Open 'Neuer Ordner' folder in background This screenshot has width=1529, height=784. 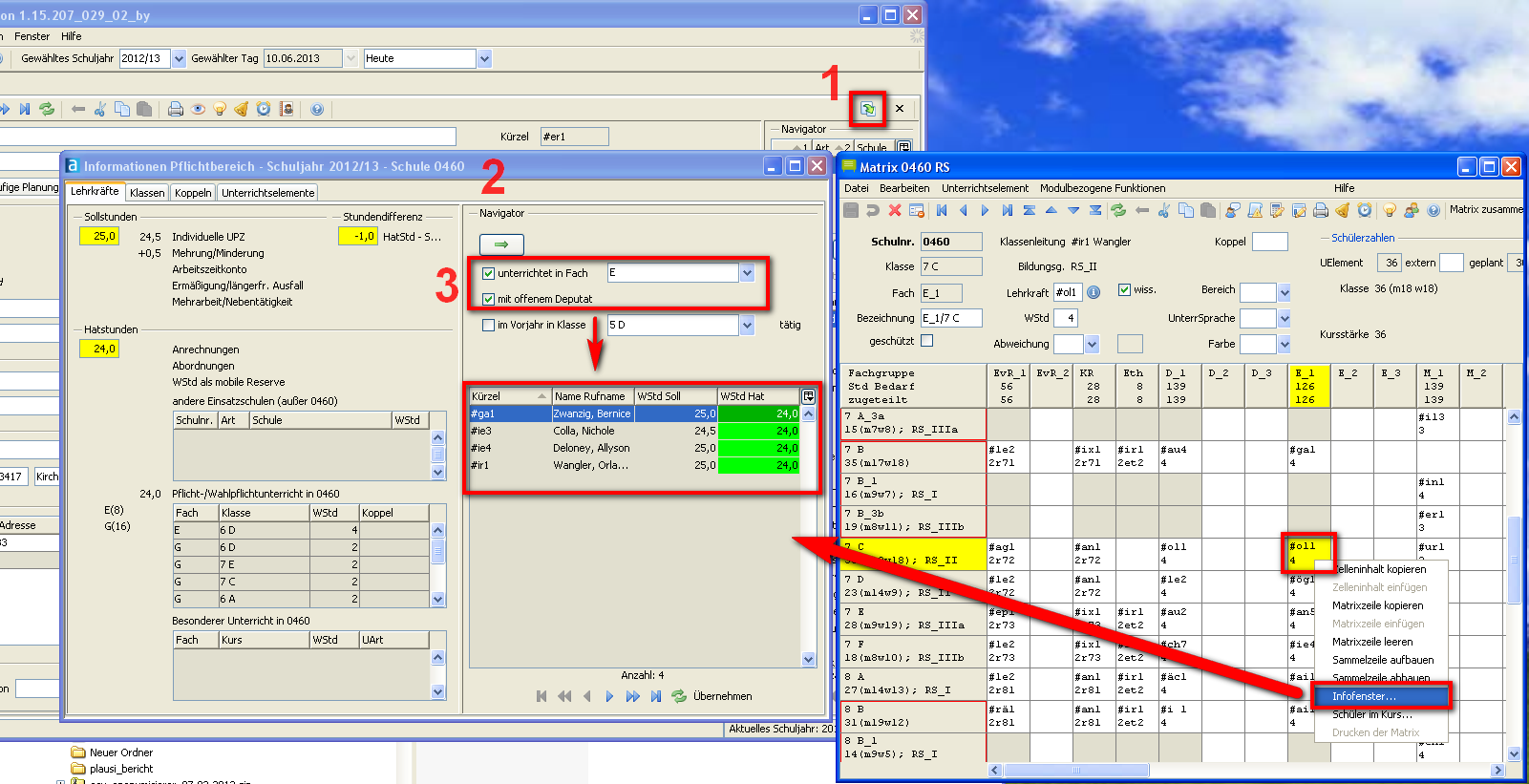pos(112,752)
